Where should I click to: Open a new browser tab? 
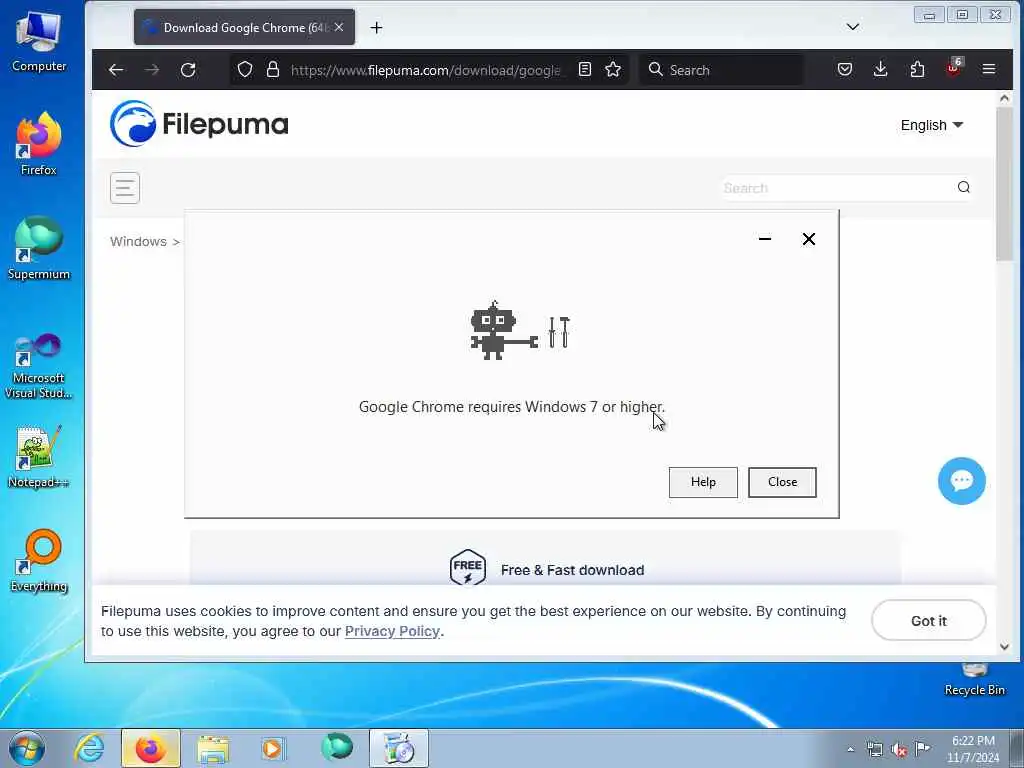pyautogui.click(x=376, y=27)
